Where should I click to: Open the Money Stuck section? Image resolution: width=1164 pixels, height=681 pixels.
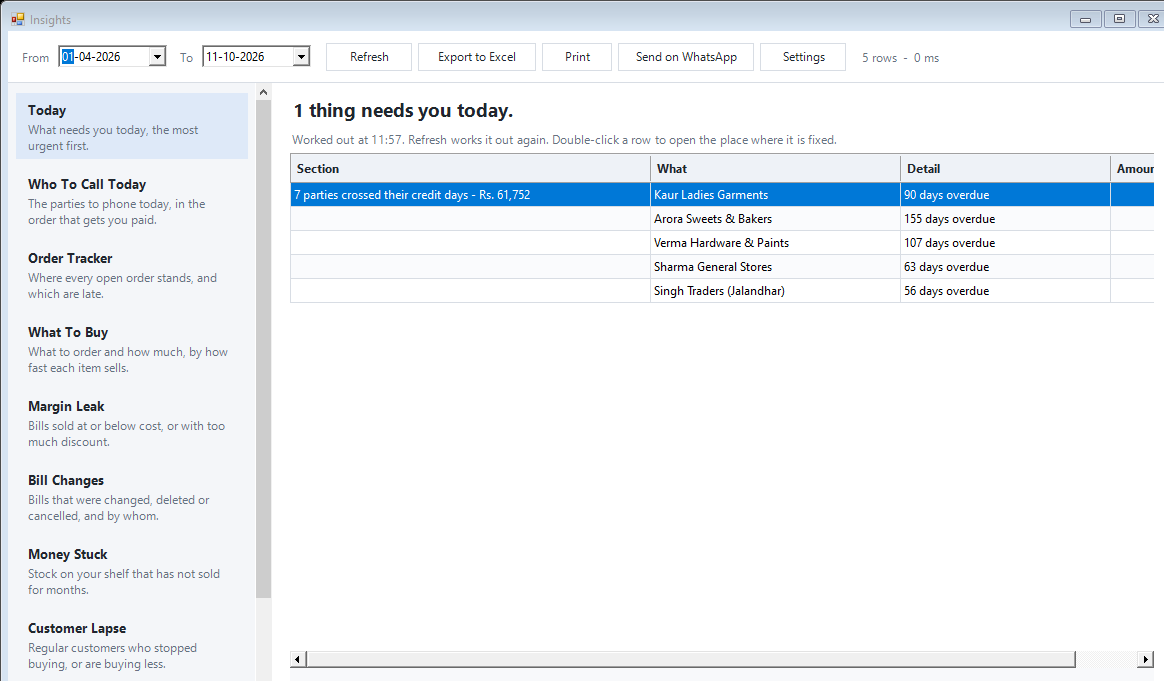click(132, 571)
